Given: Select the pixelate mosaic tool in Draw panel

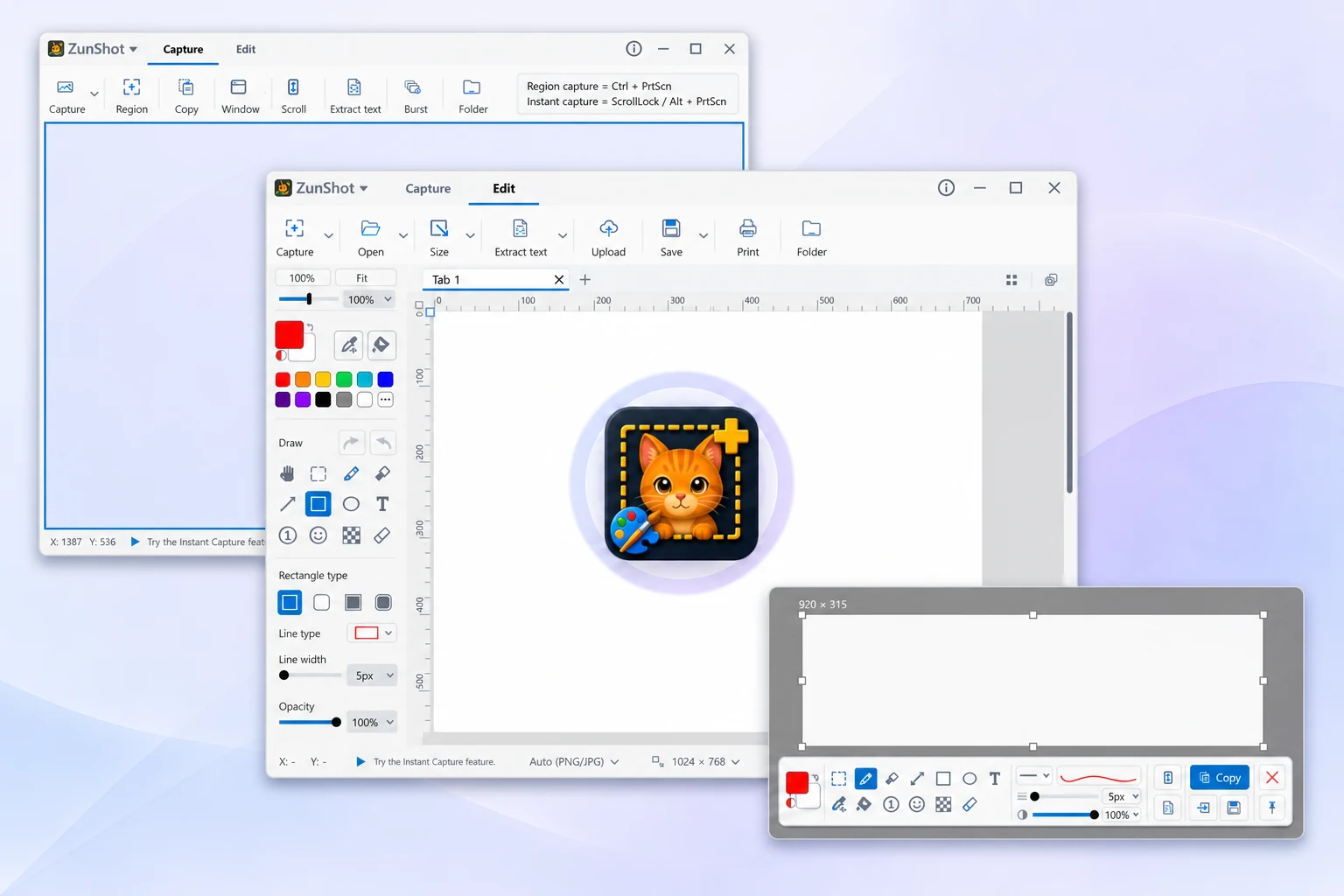Looking at the screenshot, I should (351, 535).
